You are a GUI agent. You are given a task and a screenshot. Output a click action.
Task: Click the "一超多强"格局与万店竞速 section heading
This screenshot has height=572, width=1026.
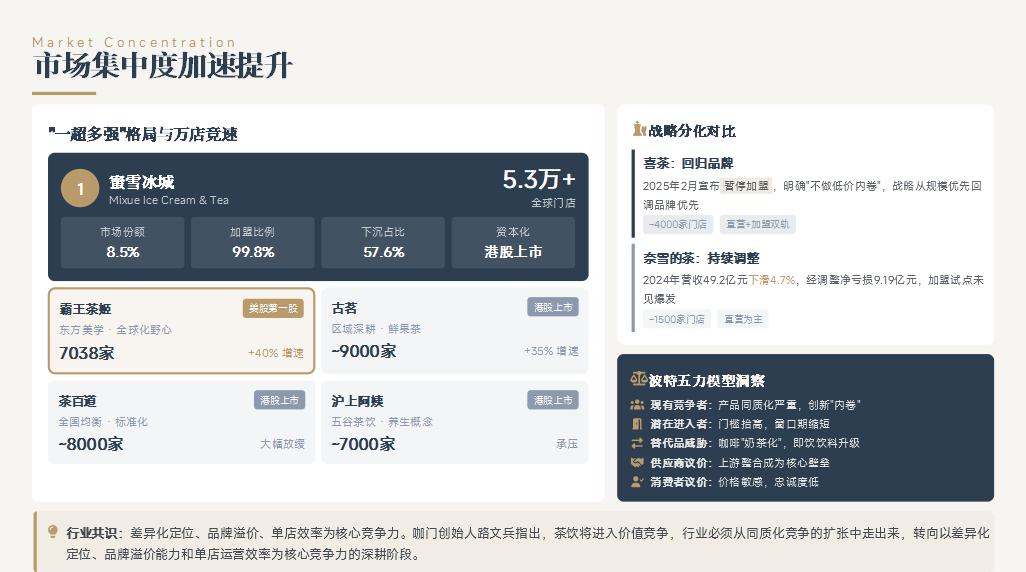coord(143,134)
